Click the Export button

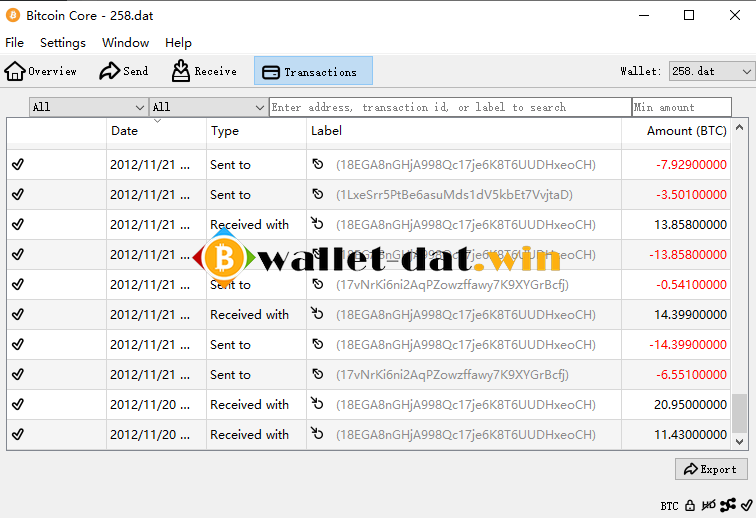tap(711, 469)
